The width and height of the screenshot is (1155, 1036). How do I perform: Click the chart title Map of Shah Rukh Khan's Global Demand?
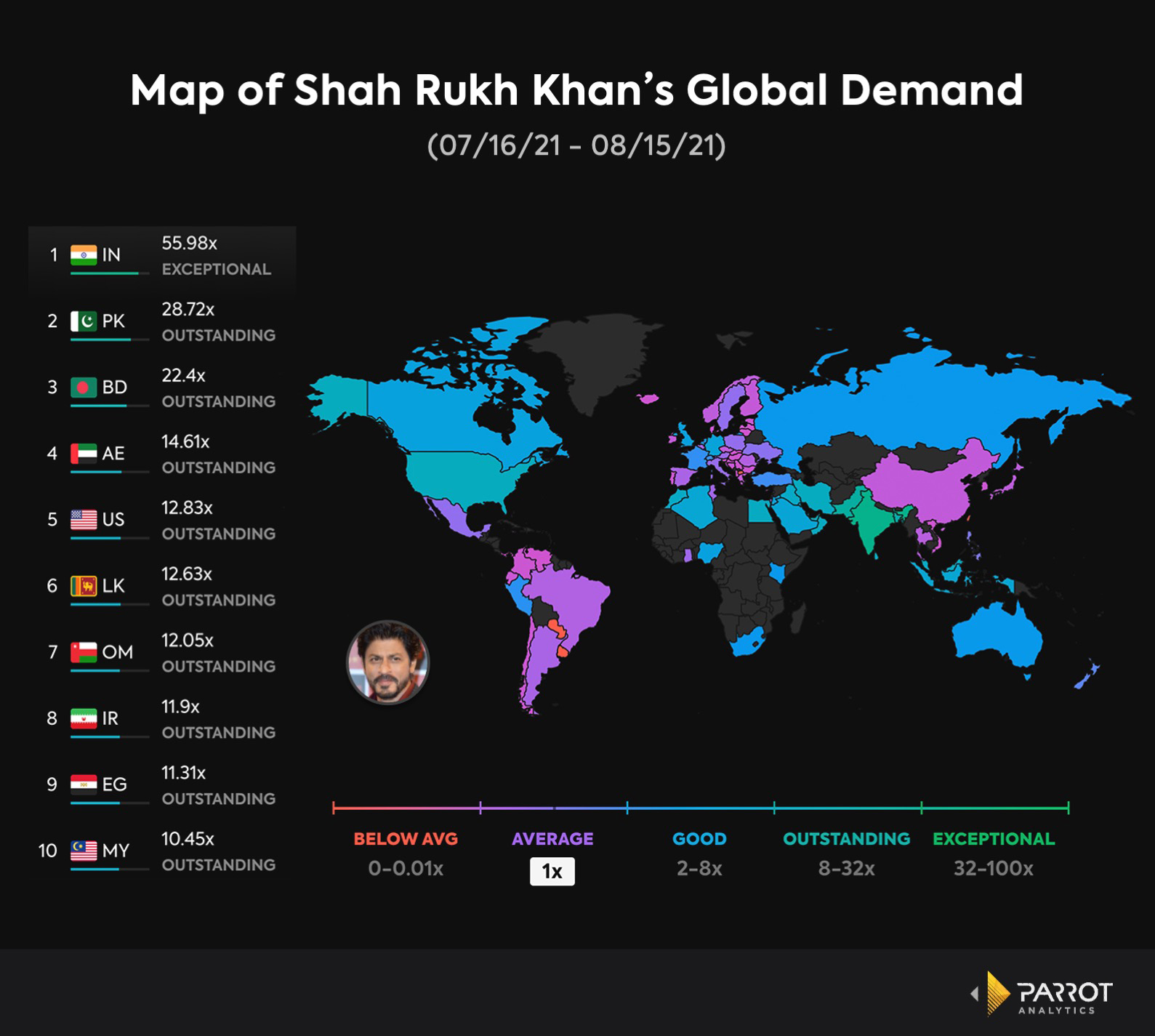click(577, 90)
